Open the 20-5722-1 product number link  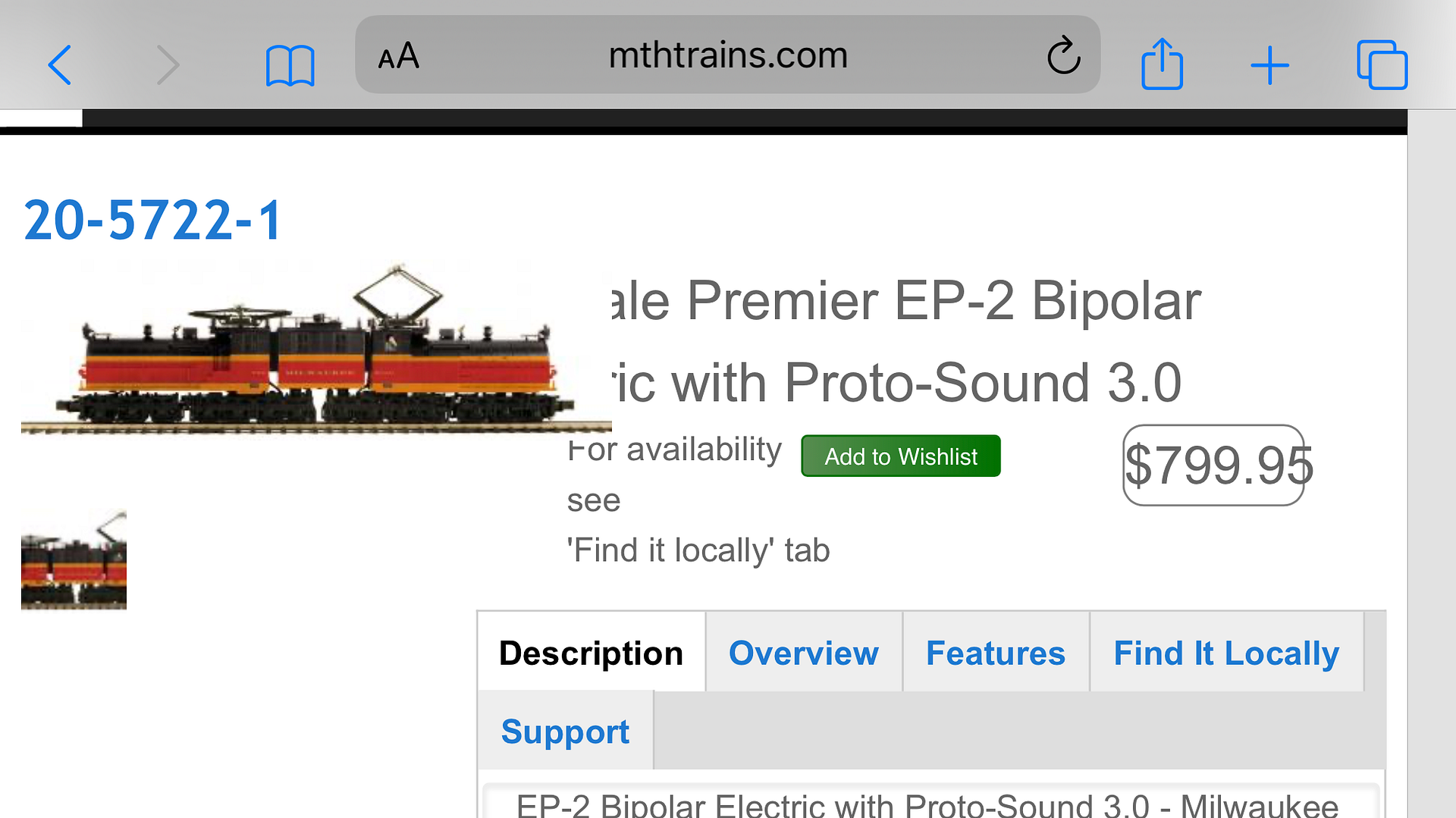152,221
